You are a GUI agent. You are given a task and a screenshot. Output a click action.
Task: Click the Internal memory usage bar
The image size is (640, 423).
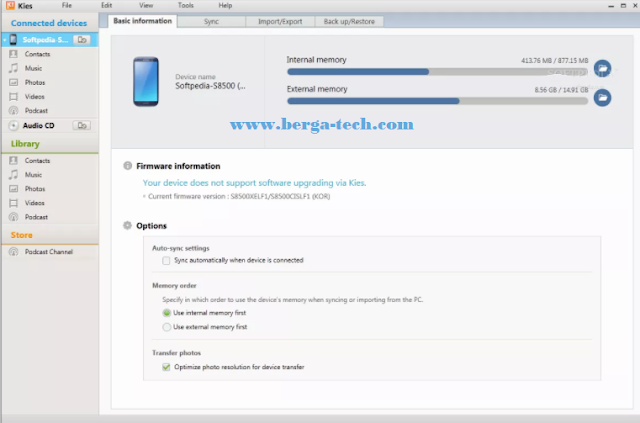pos(438,72)
